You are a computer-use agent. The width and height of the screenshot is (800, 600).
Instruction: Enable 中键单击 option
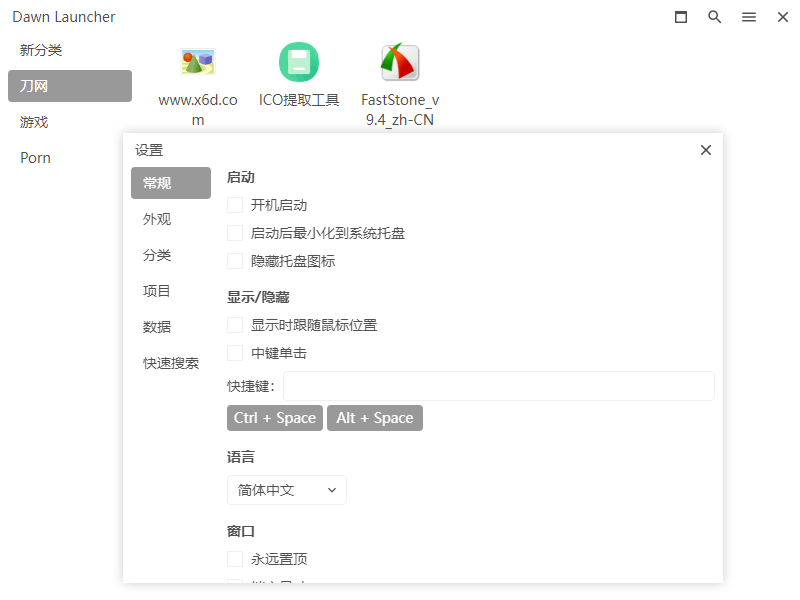tap(235, 352)
